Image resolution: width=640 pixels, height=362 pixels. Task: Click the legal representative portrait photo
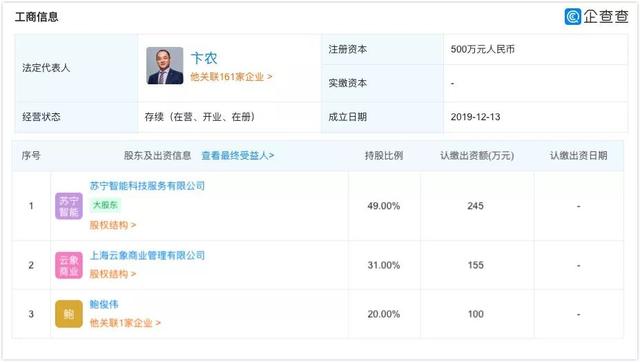pyautogui.click(x=165, y=66)
